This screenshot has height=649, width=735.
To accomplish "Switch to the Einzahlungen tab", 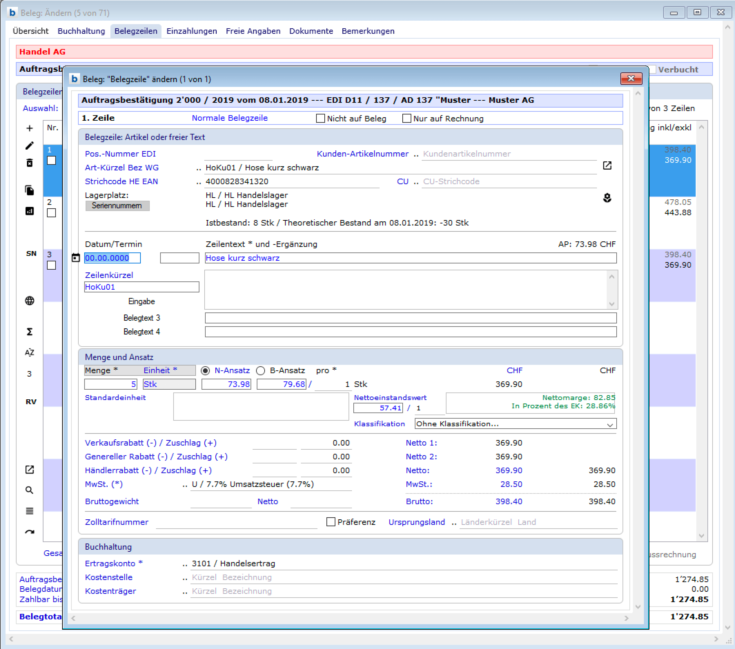I will [x=191, y=31].
